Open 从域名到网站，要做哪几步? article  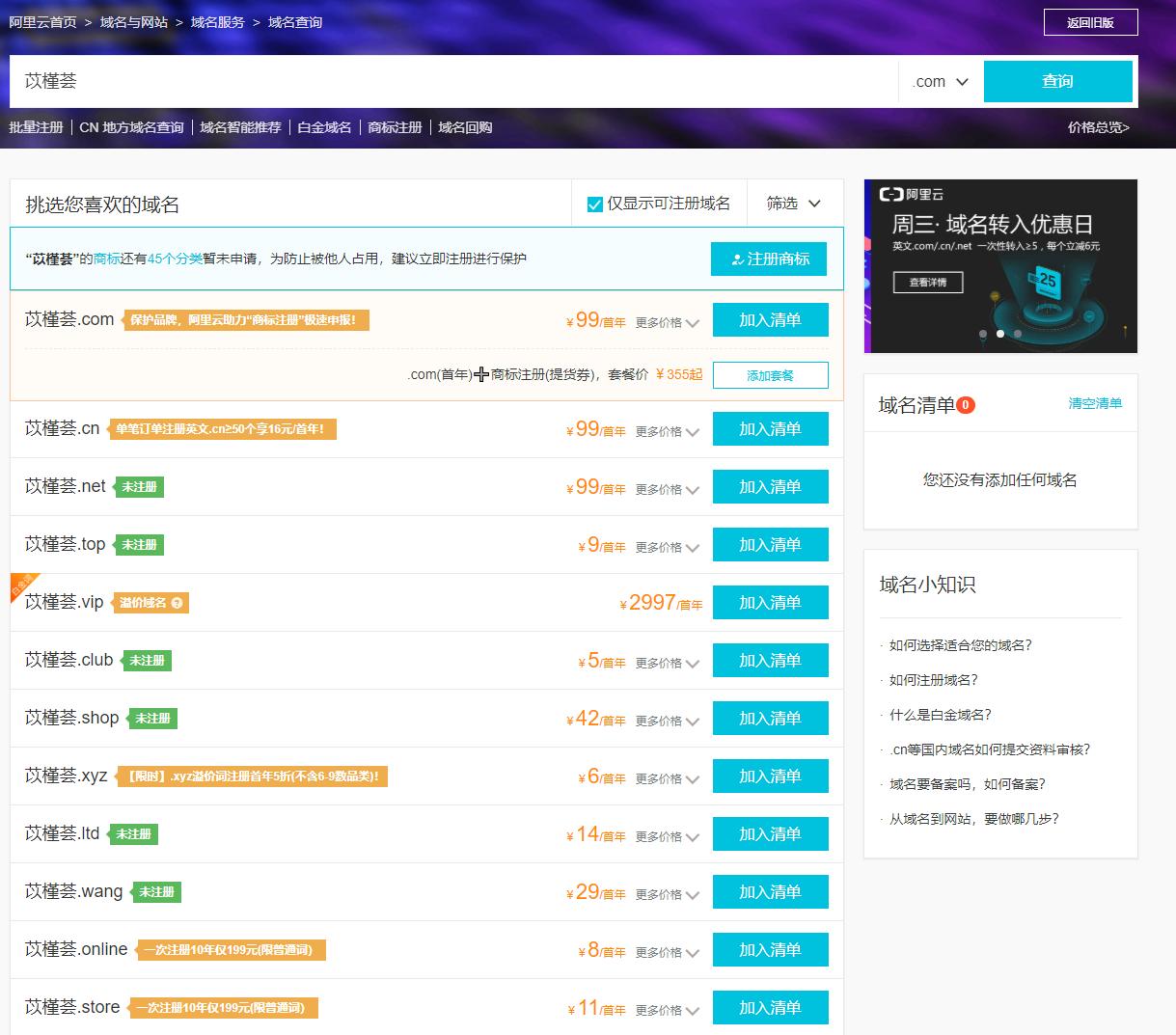974,819
